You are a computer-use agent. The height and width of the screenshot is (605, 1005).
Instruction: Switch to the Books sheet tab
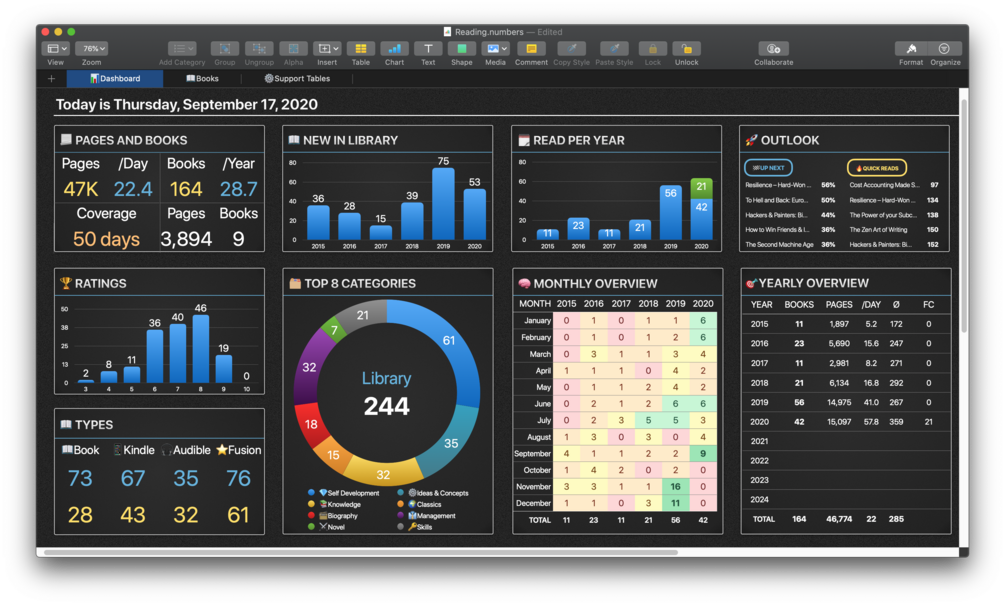(x=203, y=79)
